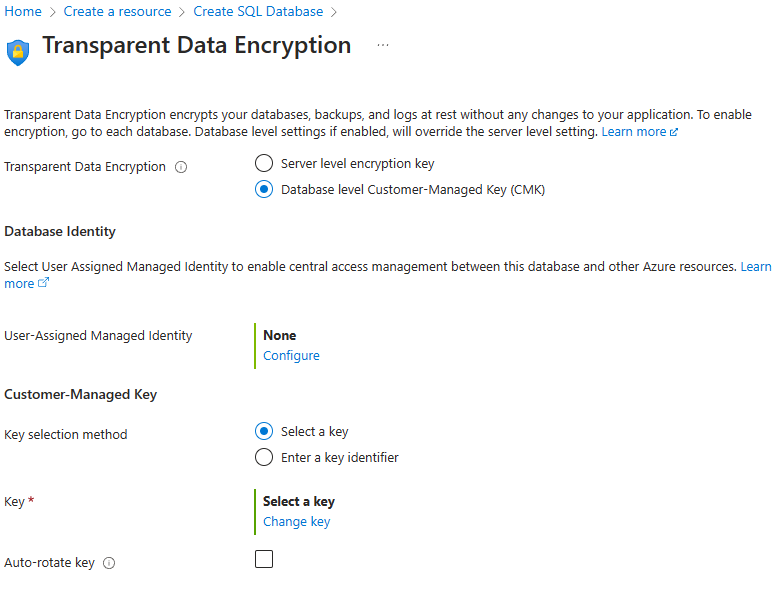779x589 pixels.
Task: Choose Enter a key identifier option
Action: point(264,457)
